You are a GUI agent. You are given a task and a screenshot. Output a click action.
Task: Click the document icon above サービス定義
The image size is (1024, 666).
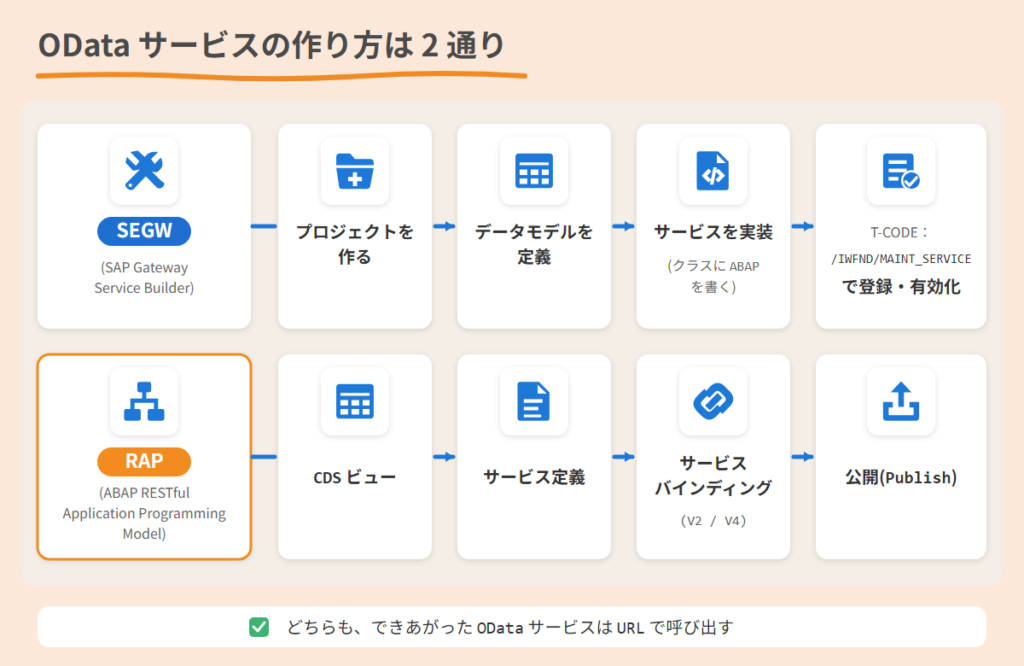click(534, 402)
